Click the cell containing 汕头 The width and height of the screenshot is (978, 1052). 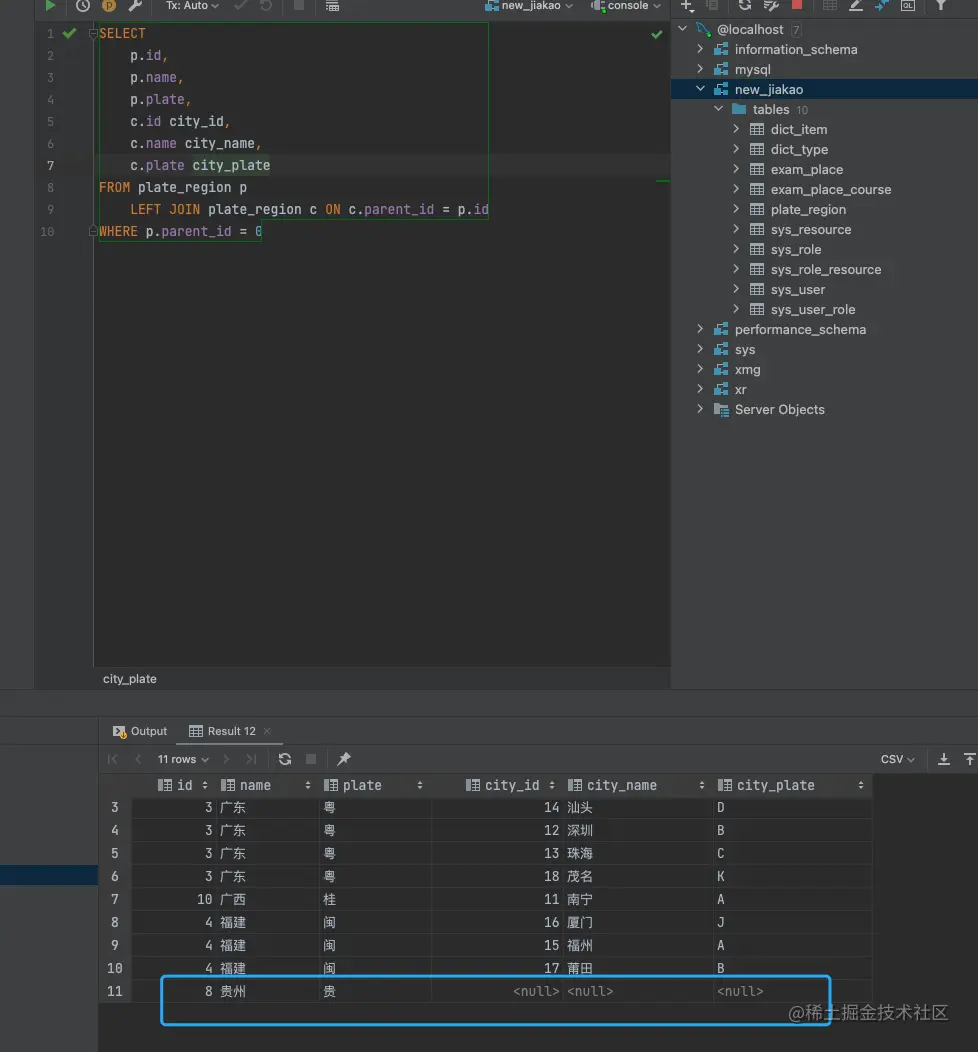638,808
